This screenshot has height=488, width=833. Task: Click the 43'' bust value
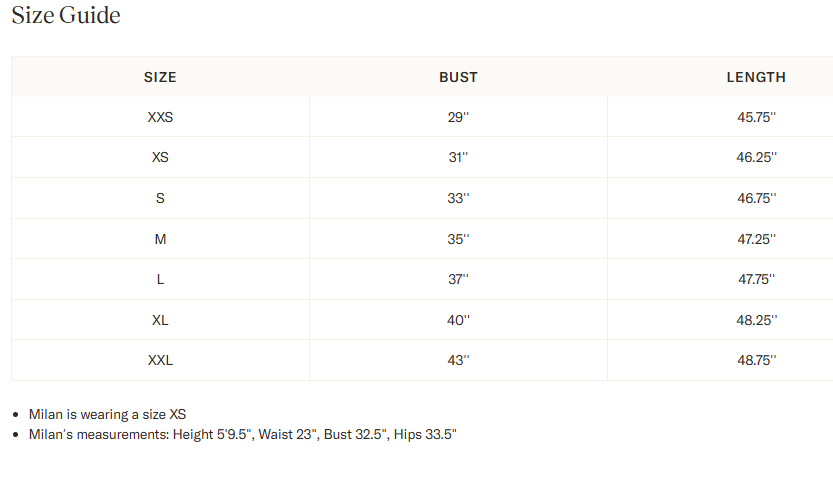click(458, 360)
